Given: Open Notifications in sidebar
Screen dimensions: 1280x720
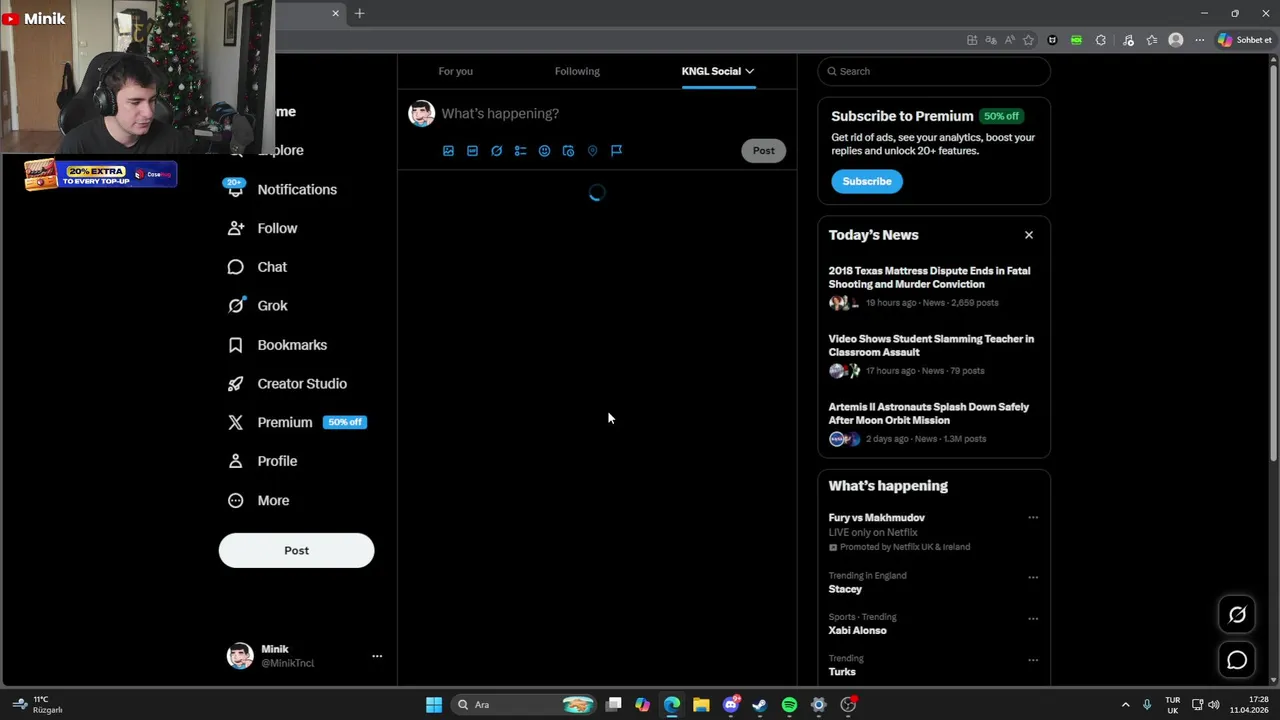Looking at the screenshot, I should click(x=282, y=189).
